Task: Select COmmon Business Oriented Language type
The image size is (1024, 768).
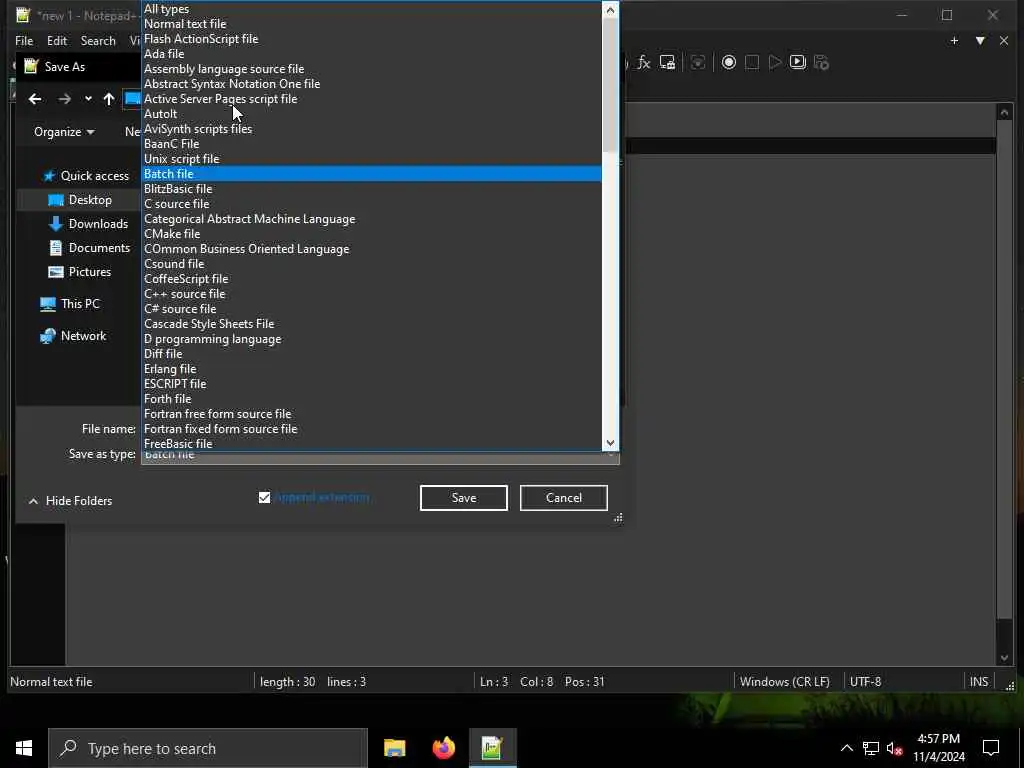Action: click(x=372, y=249)
